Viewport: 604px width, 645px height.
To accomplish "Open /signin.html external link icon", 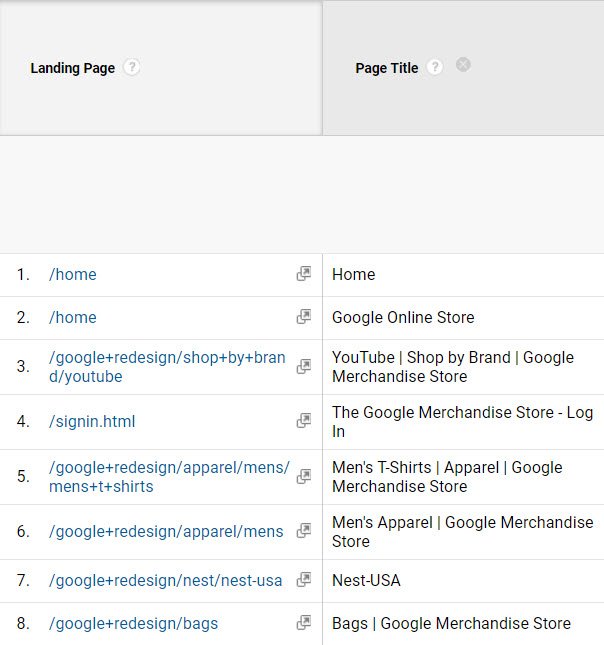I will tap(304, 421).
